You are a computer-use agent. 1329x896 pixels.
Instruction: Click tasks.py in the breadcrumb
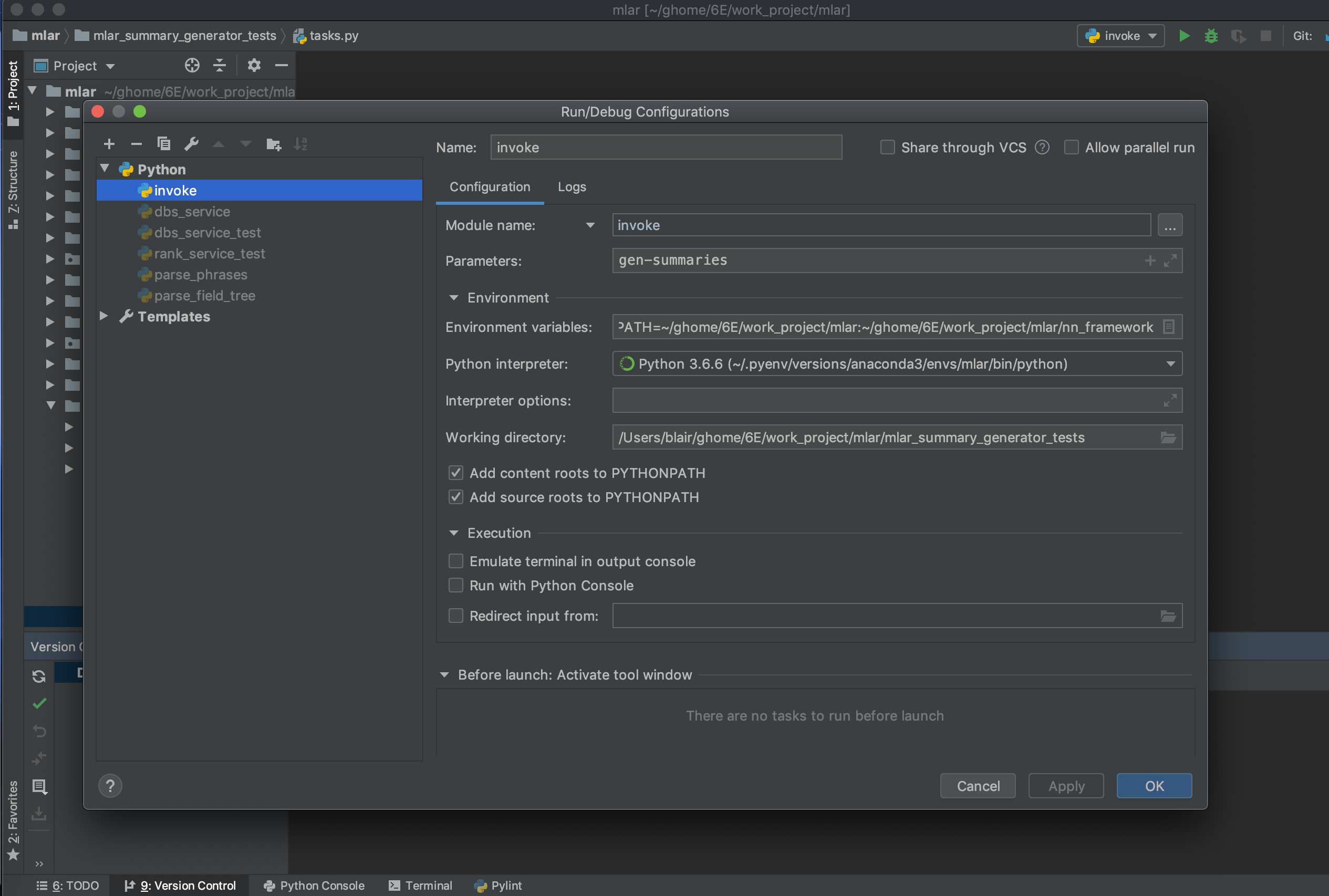326,35
